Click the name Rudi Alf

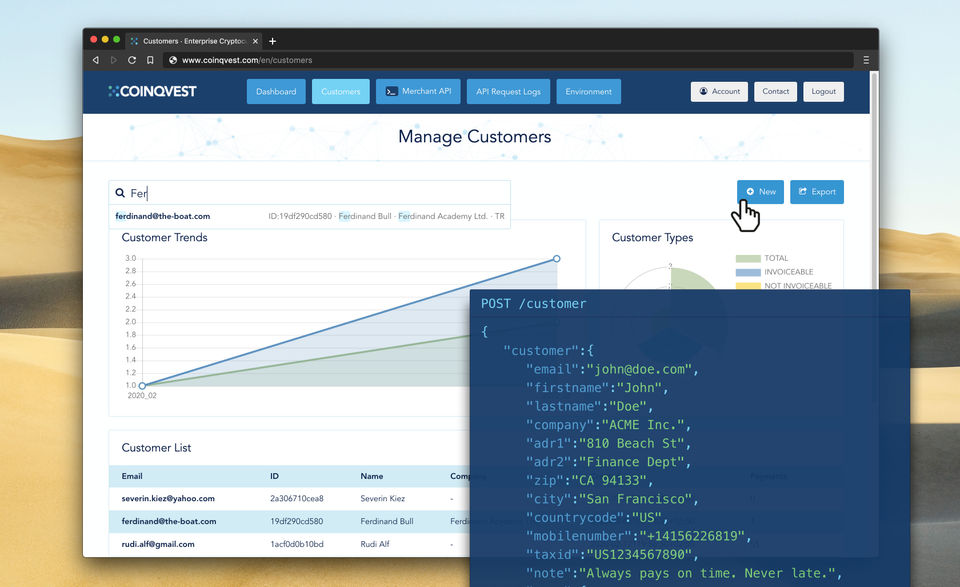point(375,544)
